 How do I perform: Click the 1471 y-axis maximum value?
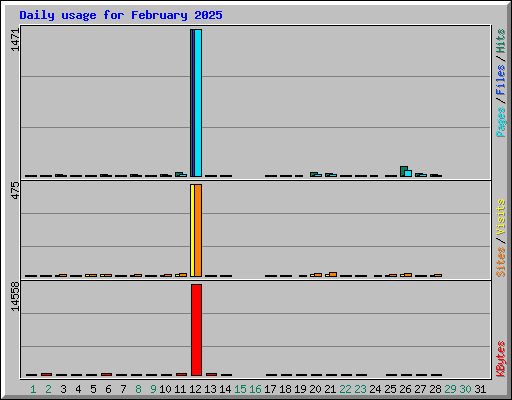pyautogui.click(x=15, y=40)
